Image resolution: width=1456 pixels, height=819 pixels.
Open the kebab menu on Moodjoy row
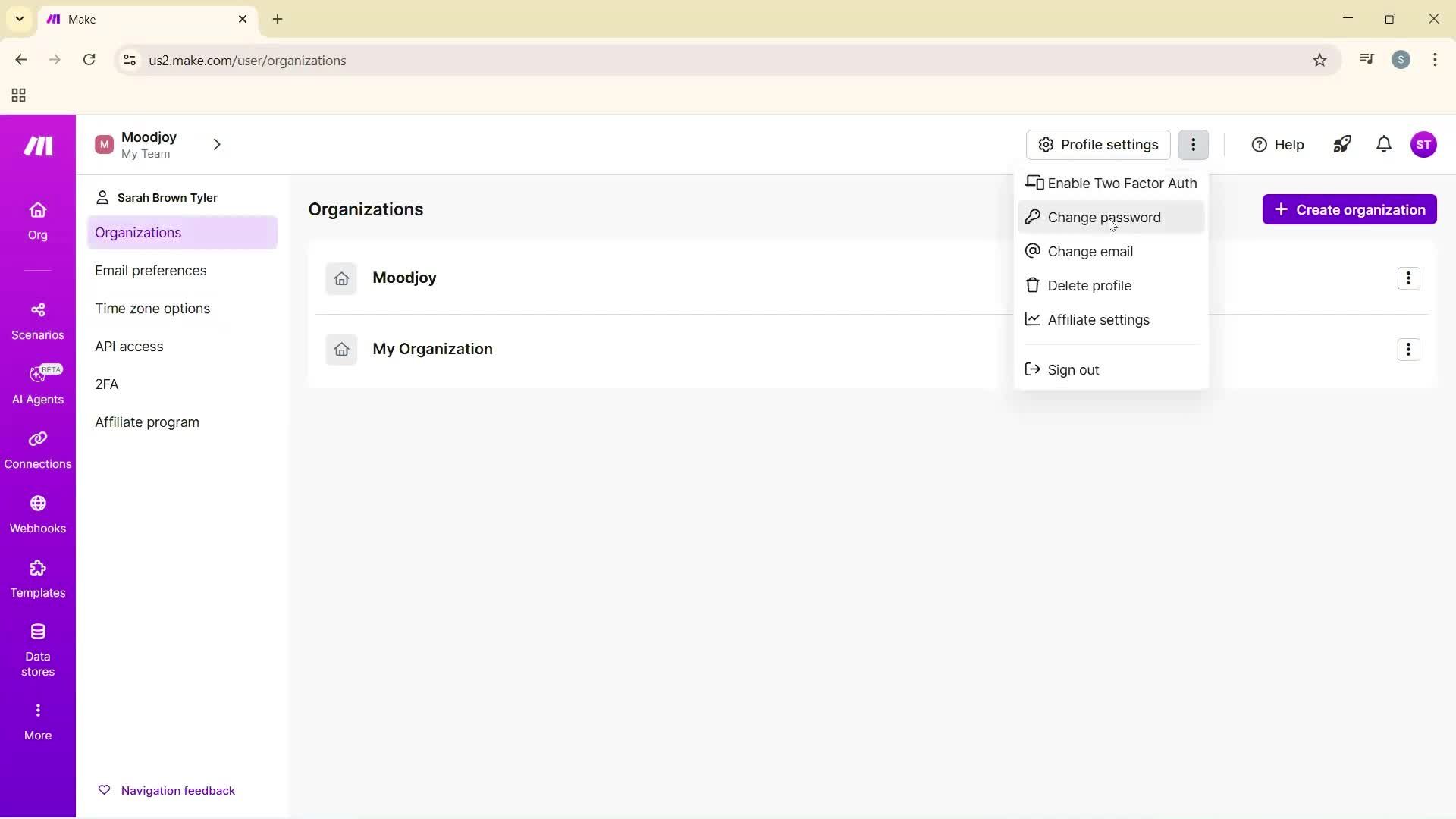(x=1409, y=278)
